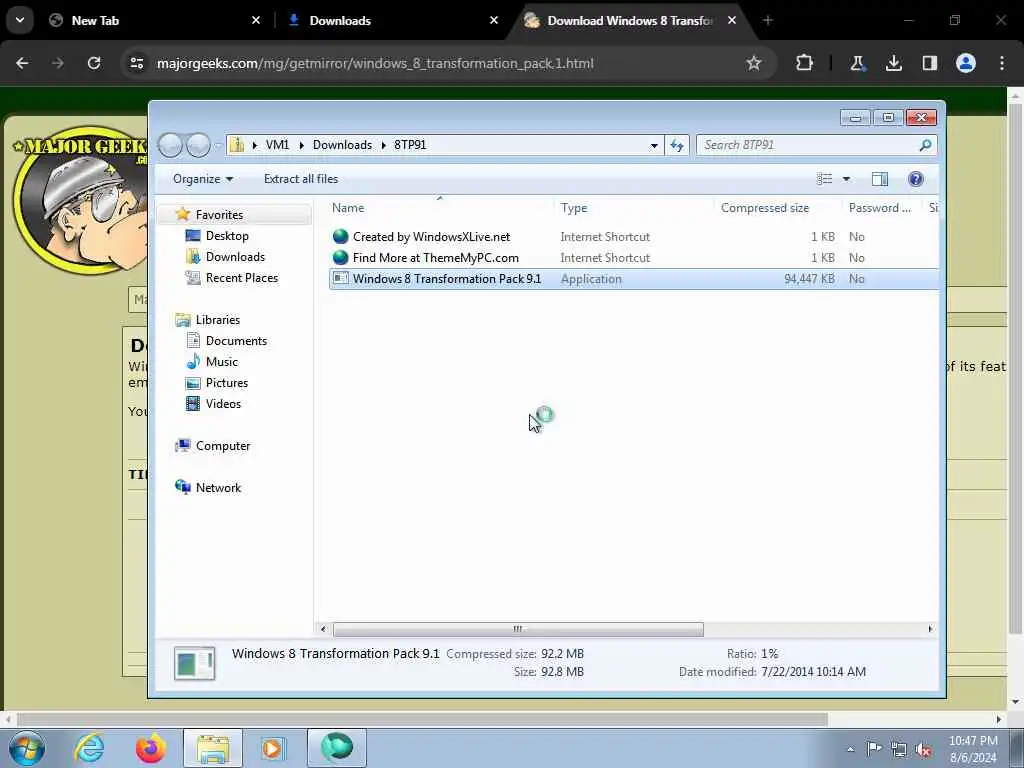Click Downloads in the Explorer breadcrumb
The image size is (1024, 768).
coord(342,145)
